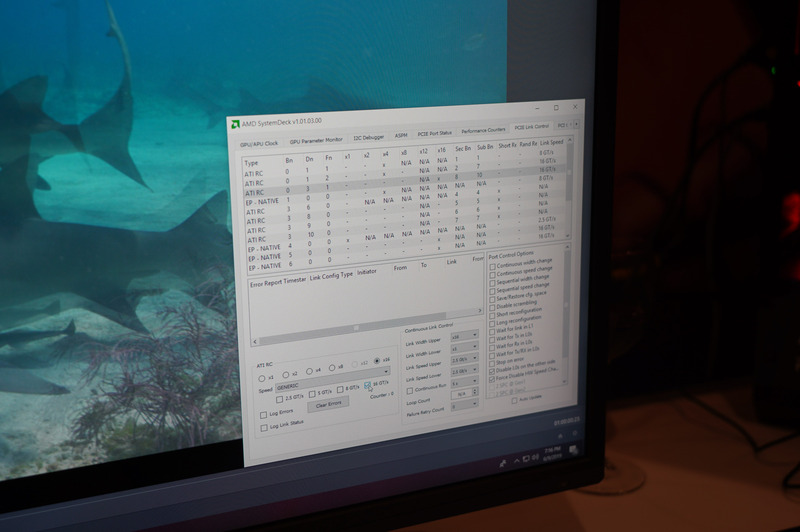Untick the 16 GT/s speed checkbox
Image resolution: width=800 pixels, height=532 pixels.
pyautogui.click(x=367, y=385)
